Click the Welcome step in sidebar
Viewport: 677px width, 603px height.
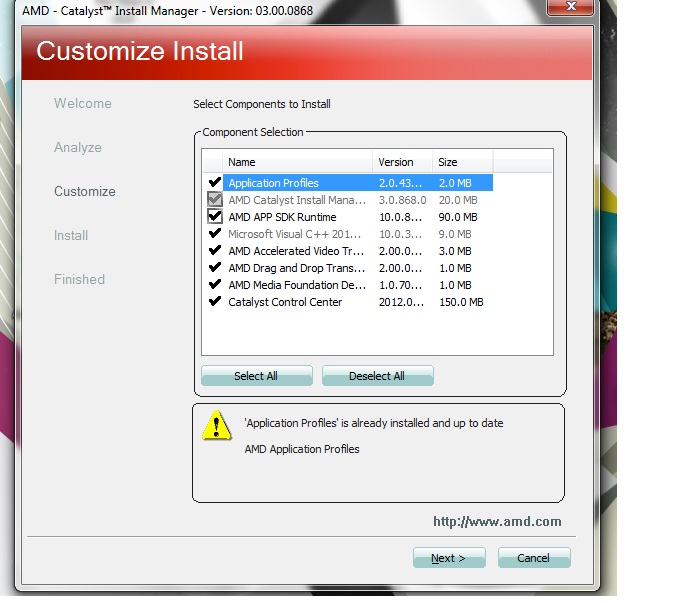(x=82, y=103)
